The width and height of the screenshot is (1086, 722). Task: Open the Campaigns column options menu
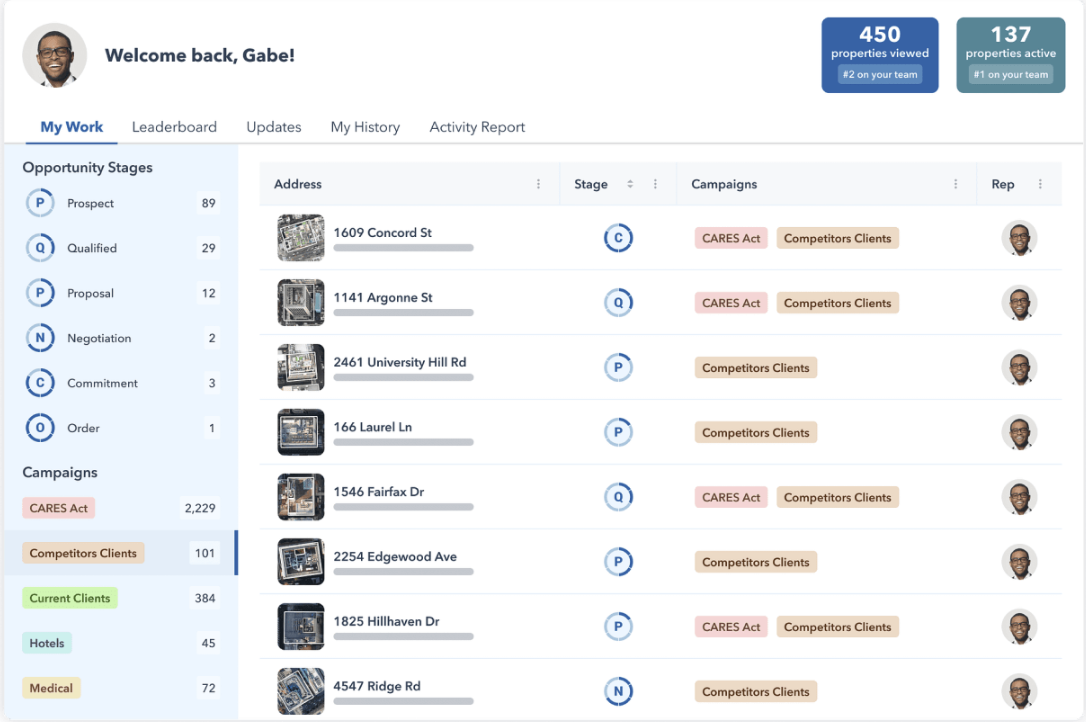pyautogui.click(x=955, y=184)
